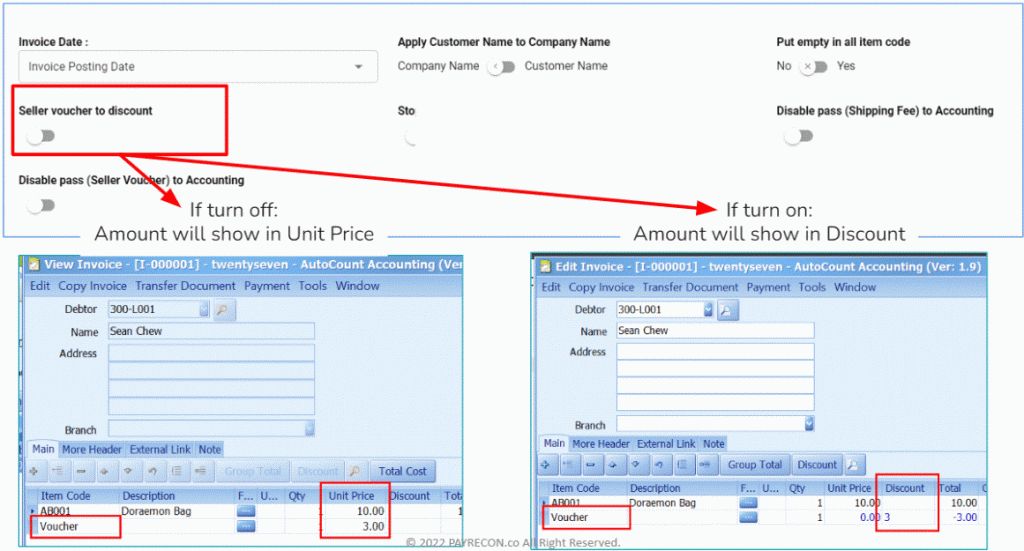The width and height of the screenshot is (1024, 551).
Task: Click the add row plus icon in Edit Invoice
Action: tap(546, 465)
